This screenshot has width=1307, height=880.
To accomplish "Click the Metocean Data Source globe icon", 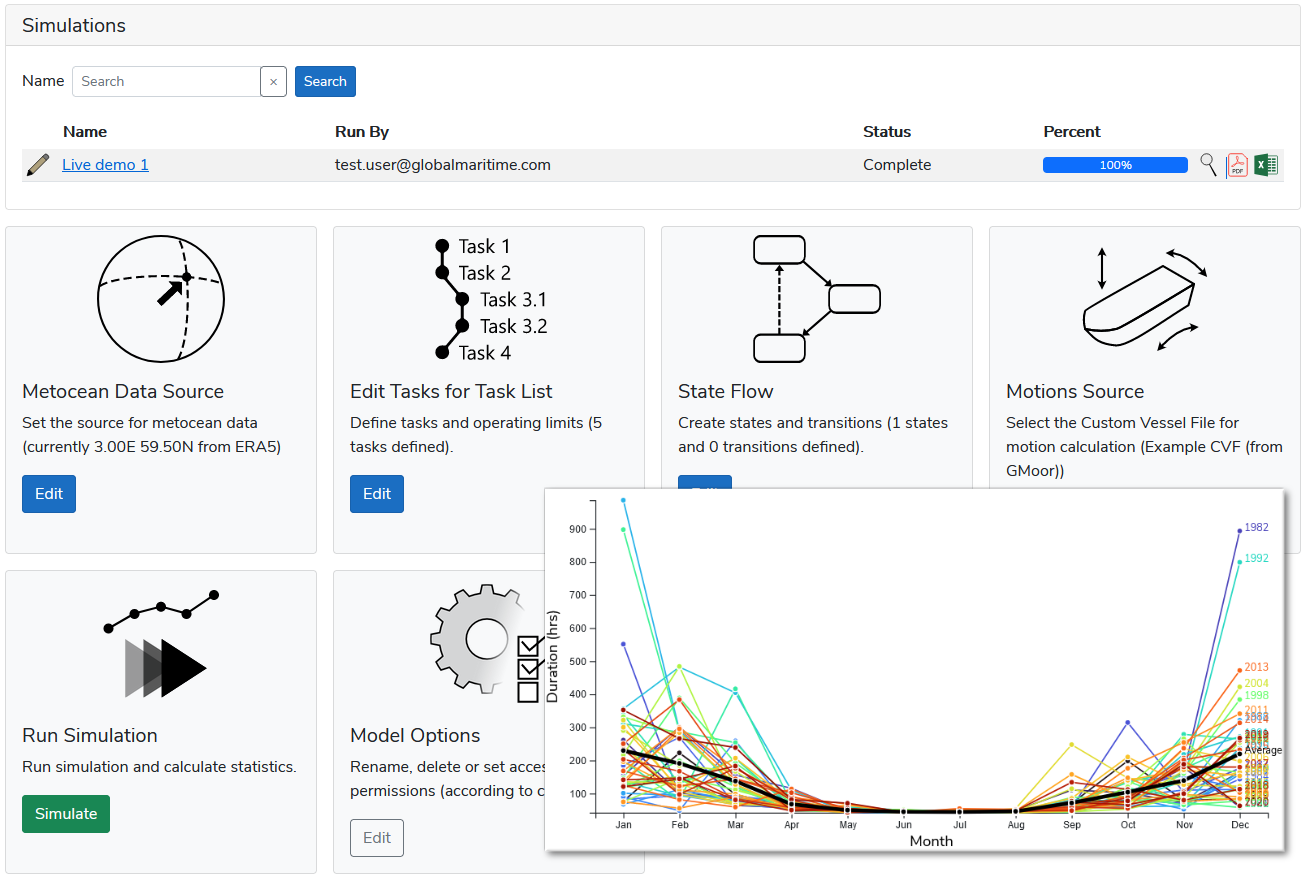I will coord(161,298).
